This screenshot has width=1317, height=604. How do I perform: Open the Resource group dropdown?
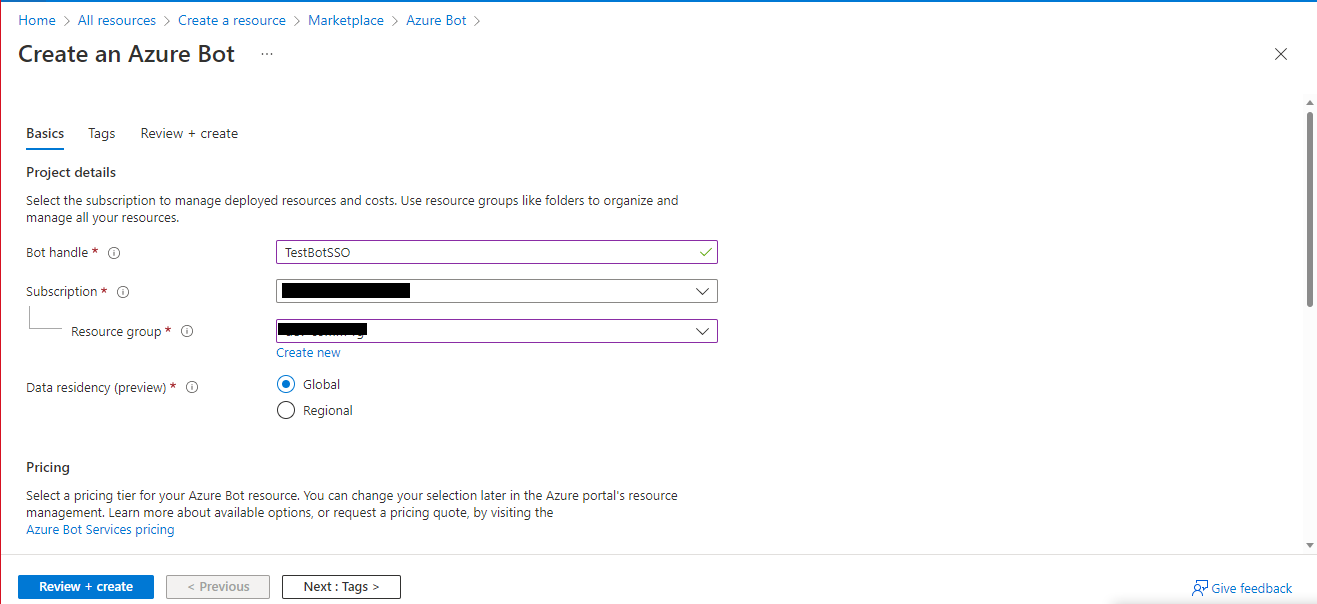(x=497, y=330)
